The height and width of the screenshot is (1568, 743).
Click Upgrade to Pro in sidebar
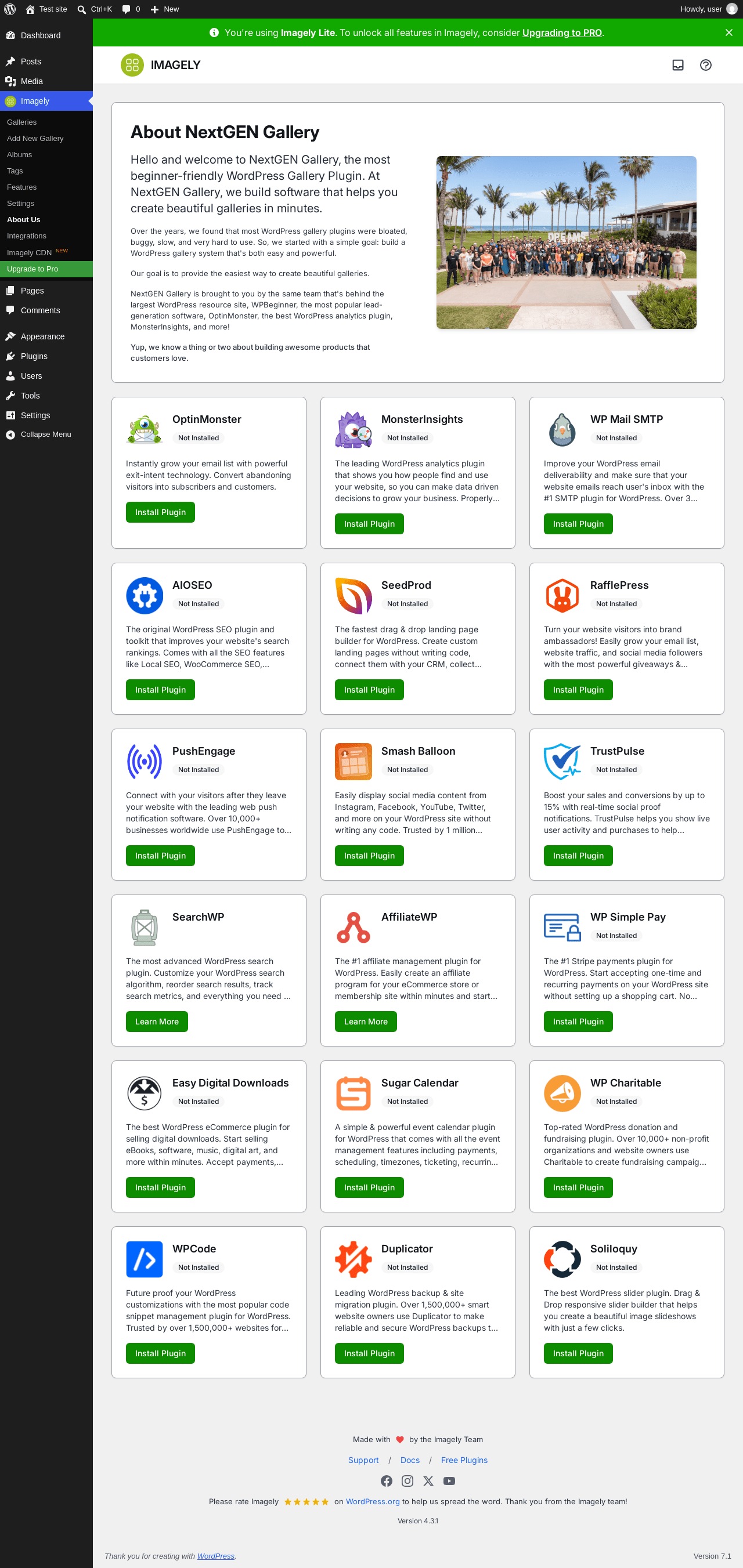46,269
